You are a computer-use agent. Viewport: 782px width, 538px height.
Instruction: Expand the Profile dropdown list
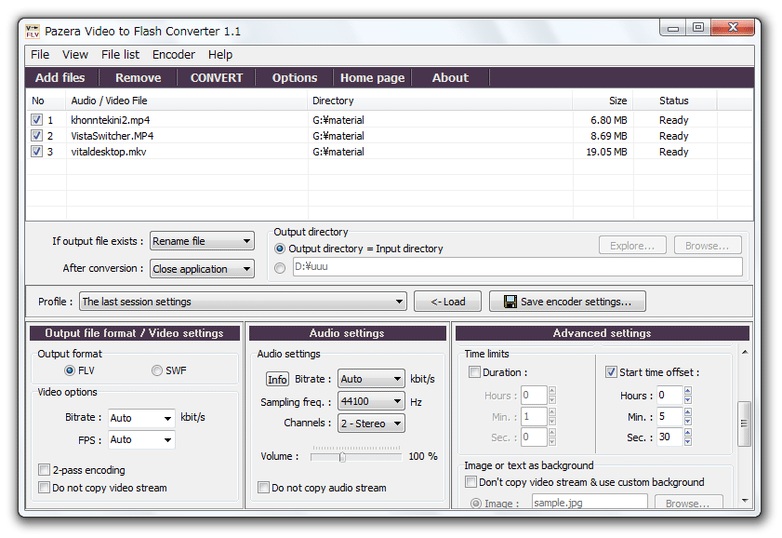[x=243, y=302]
